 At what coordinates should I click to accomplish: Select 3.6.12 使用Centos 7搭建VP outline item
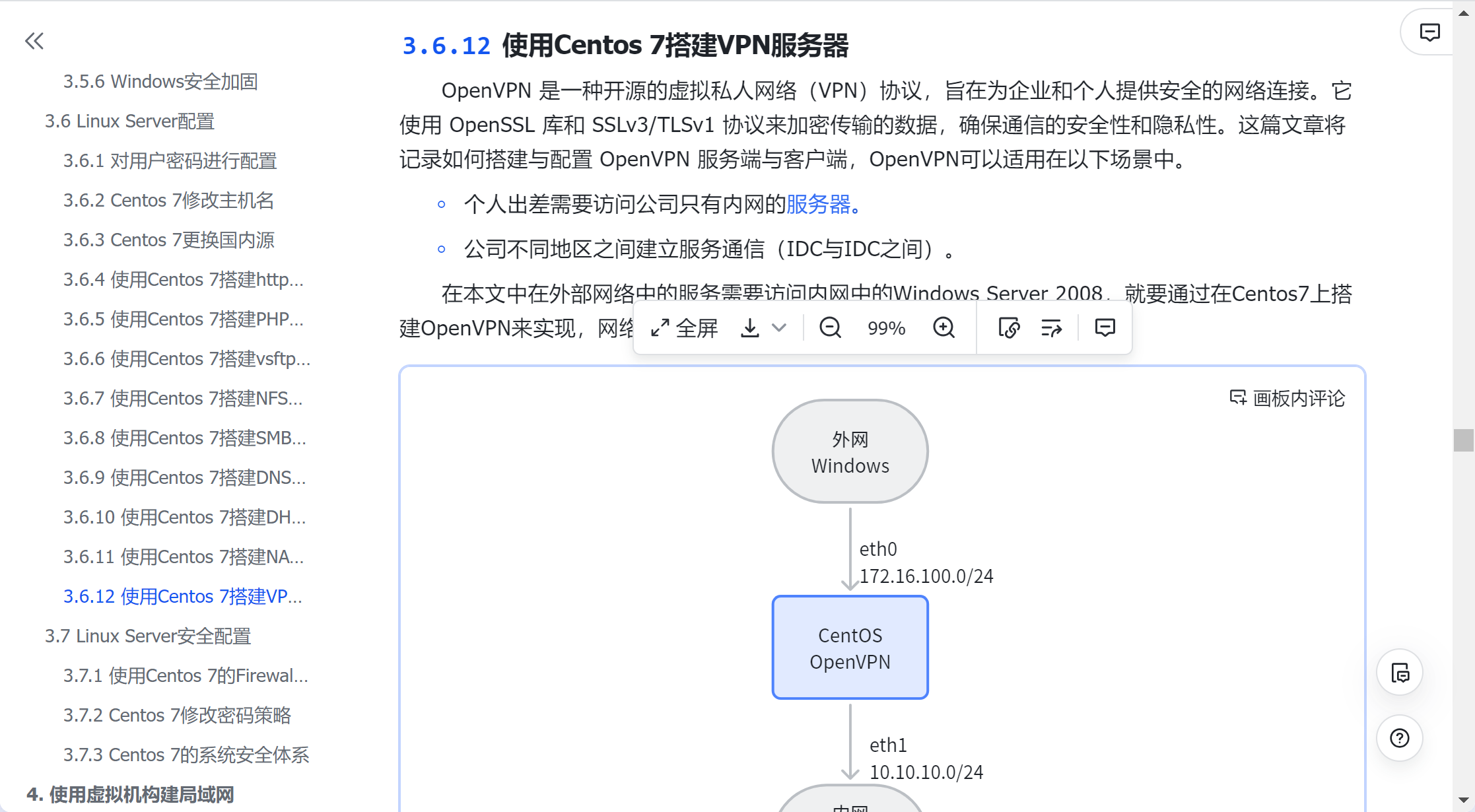tap(183, 596)
